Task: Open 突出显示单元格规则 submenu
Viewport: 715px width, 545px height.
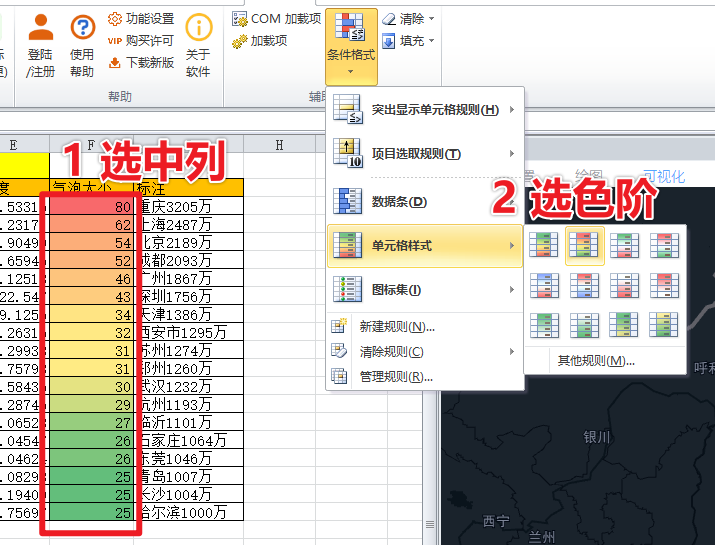Action: pyautogui.click(x=425, y=109)
